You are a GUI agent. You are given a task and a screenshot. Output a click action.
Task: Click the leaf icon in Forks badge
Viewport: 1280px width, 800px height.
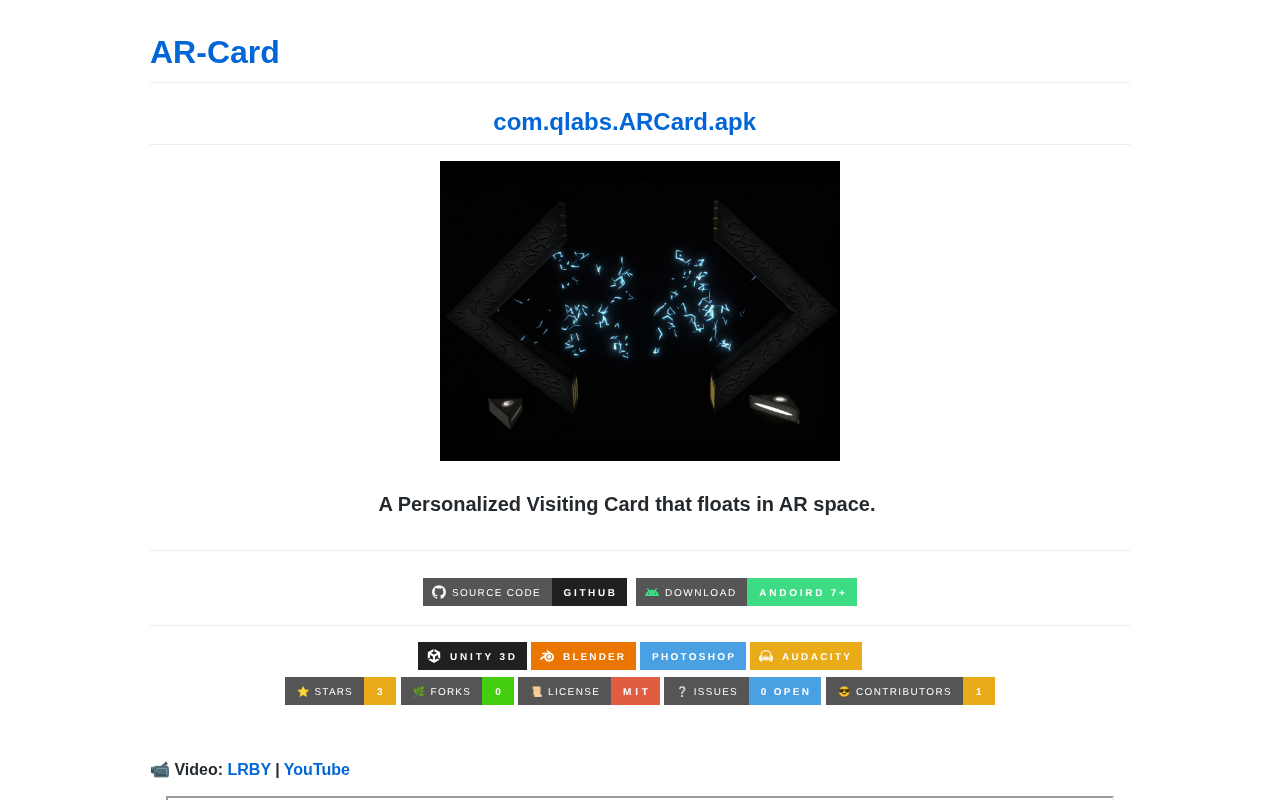pyautogui.click(x=419, y=691)
